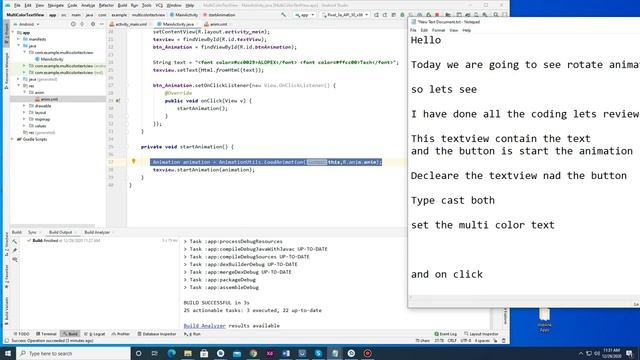
Task: Collapse the app module tree node
Action: [x=13, y=32]
